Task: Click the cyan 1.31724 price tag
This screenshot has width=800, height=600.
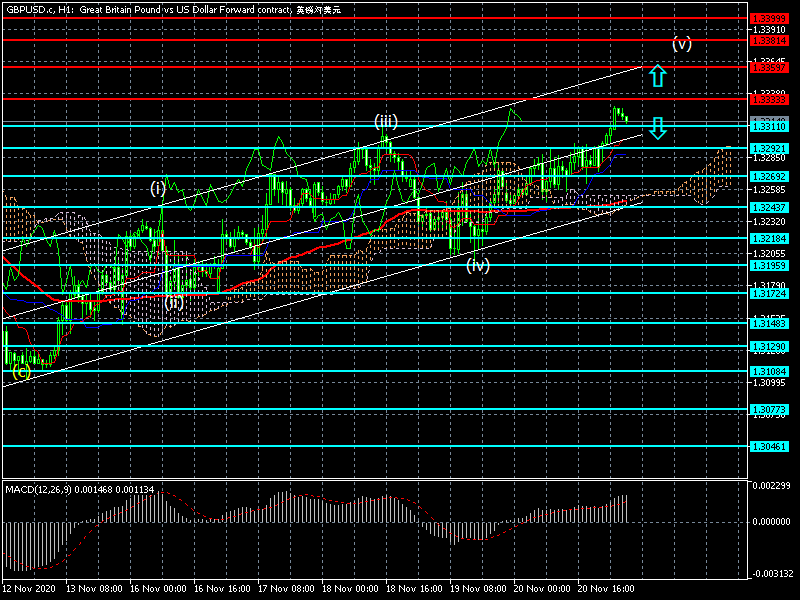Action: [769, 293]
